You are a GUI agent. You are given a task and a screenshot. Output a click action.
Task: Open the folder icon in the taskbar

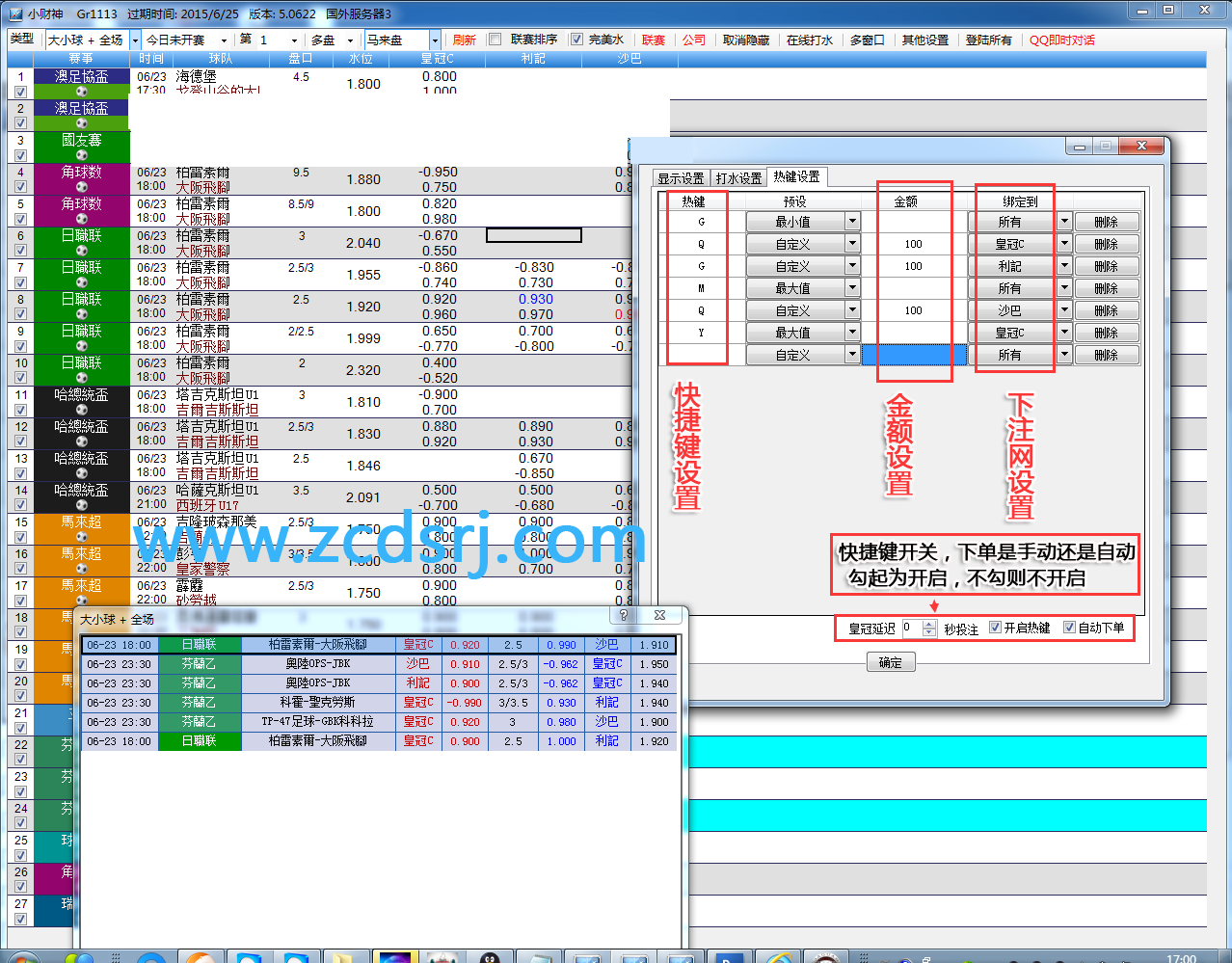(x=340, y=958)
